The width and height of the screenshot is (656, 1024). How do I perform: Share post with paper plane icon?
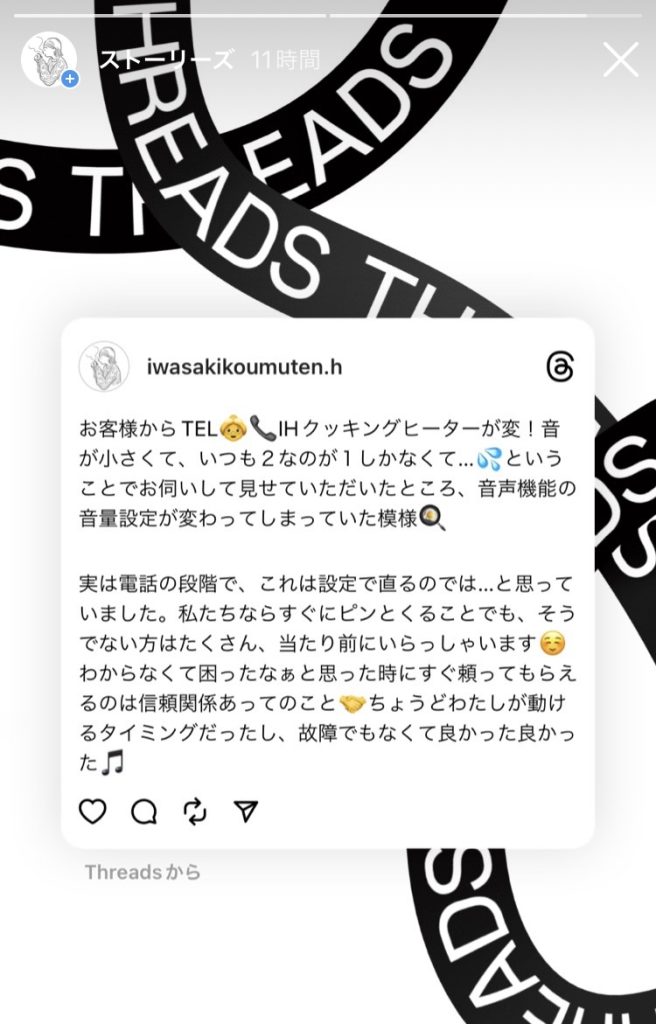(246, 811)
